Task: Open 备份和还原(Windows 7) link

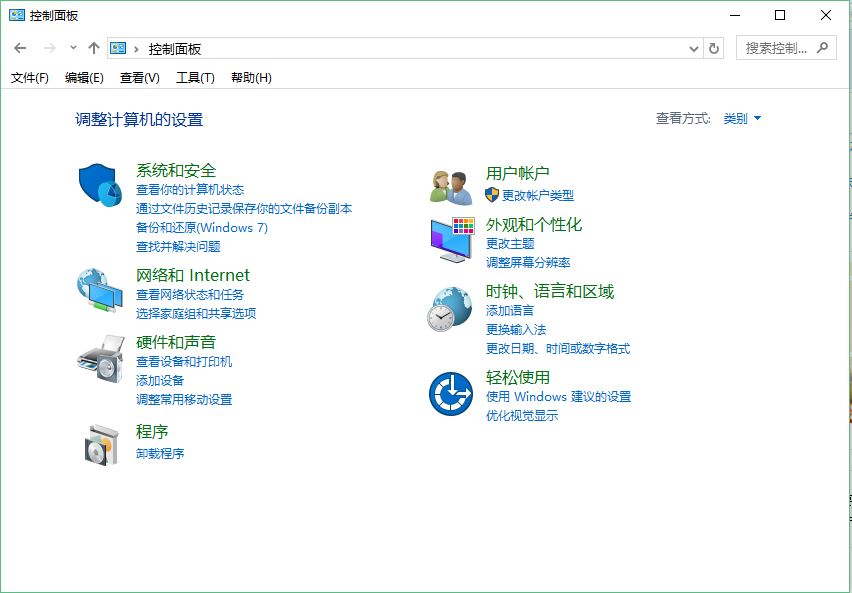Action: 202,228
